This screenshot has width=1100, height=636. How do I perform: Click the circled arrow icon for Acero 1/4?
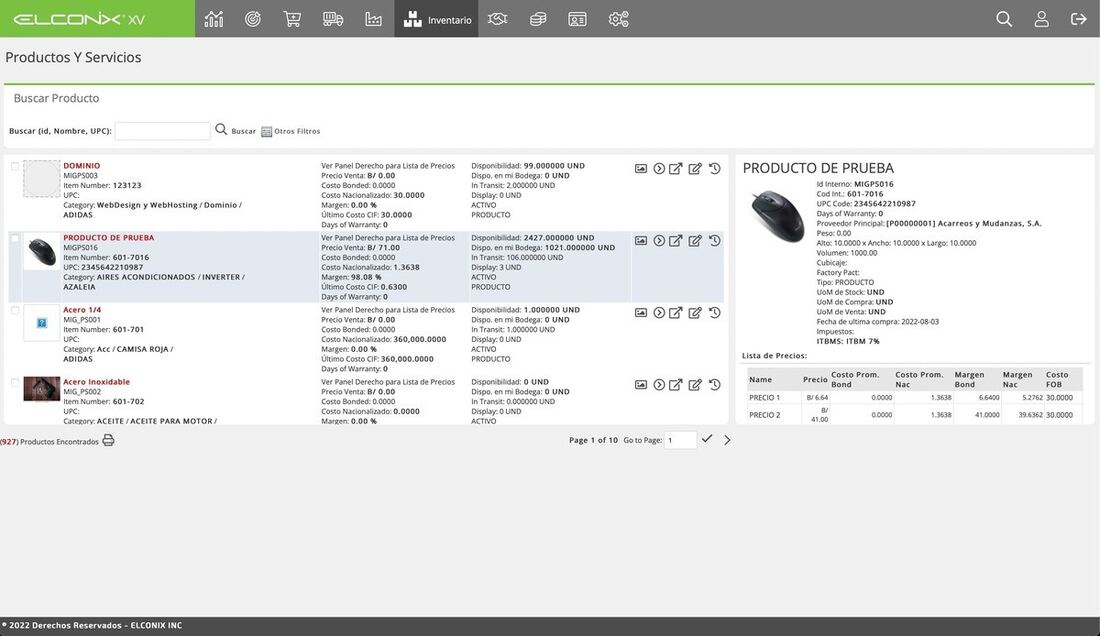(x=659, y=313)
